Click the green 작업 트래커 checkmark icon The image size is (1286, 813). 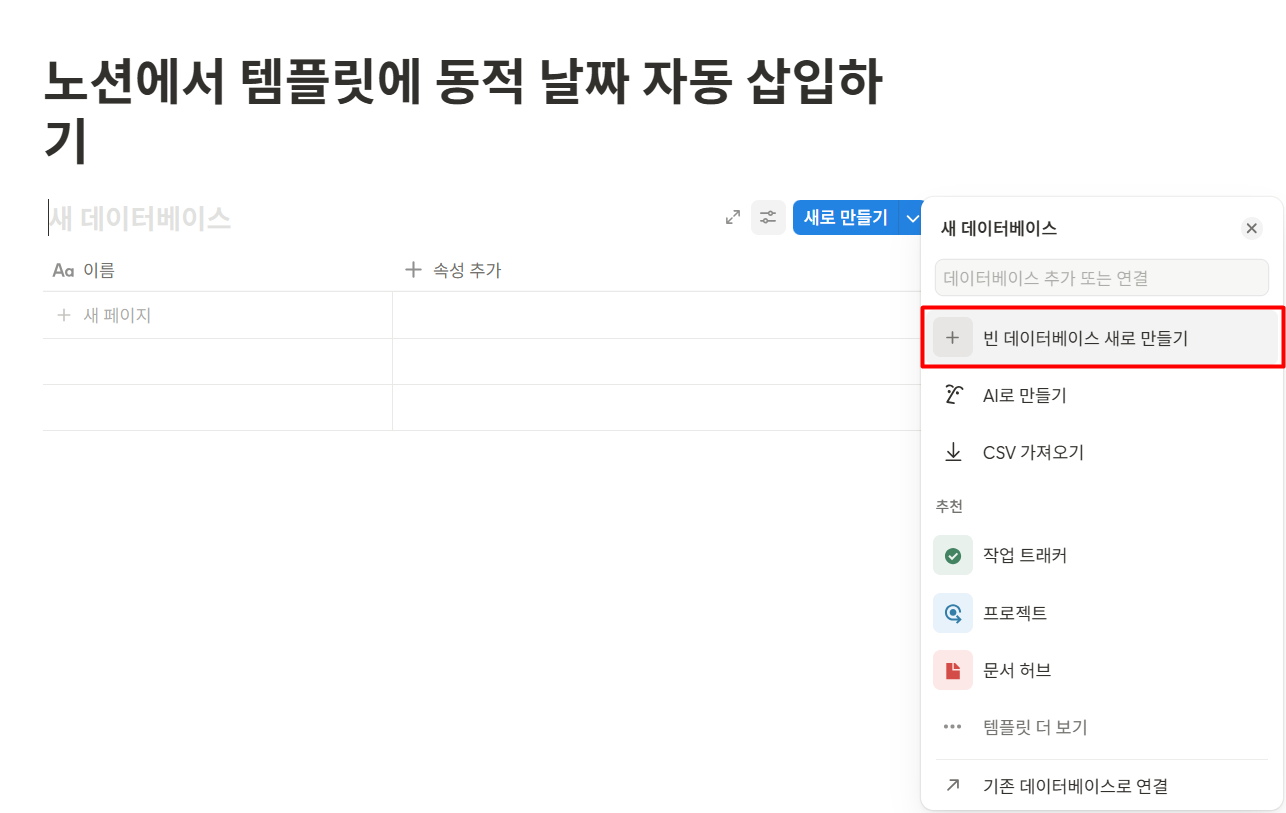click(x=953, y=555)
